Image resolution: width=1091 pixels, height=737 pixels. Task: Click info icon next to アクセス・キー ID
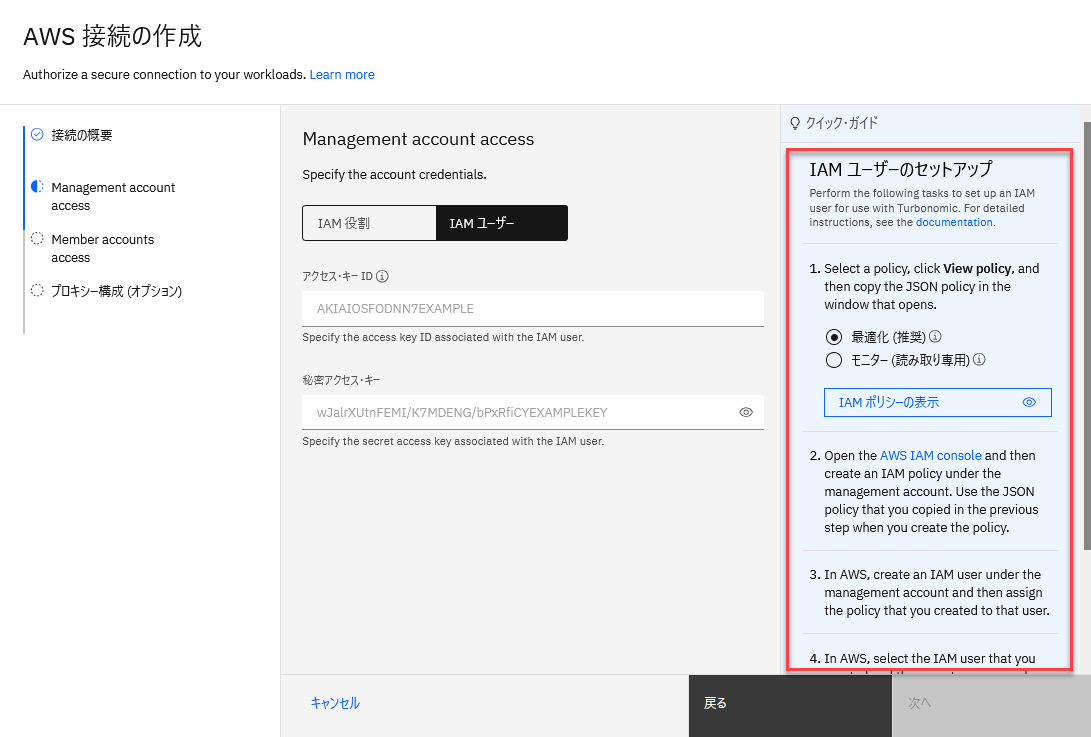382,276
